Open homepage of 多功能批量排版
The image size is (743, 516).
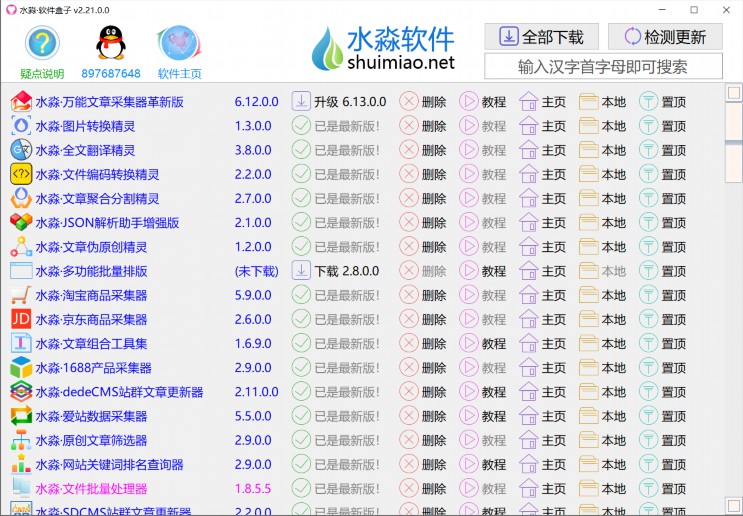543,271
